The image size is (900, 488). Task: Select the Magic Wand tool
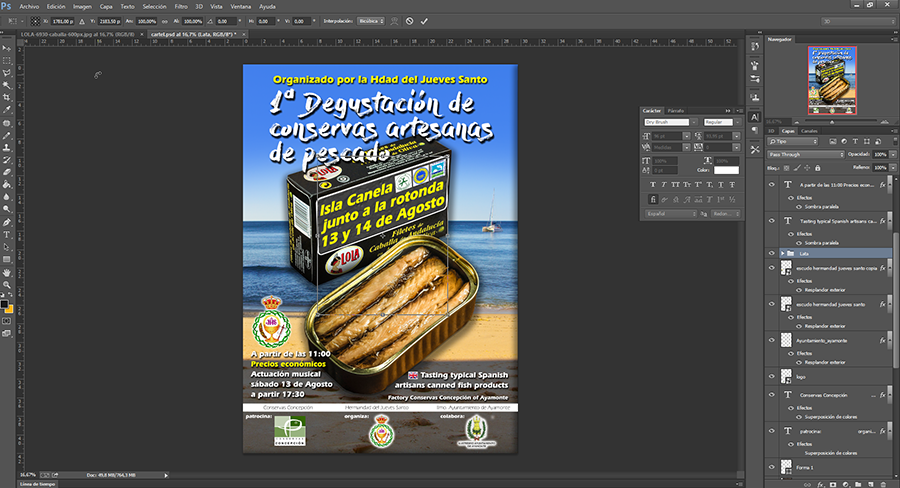click(x=7, y=86)
